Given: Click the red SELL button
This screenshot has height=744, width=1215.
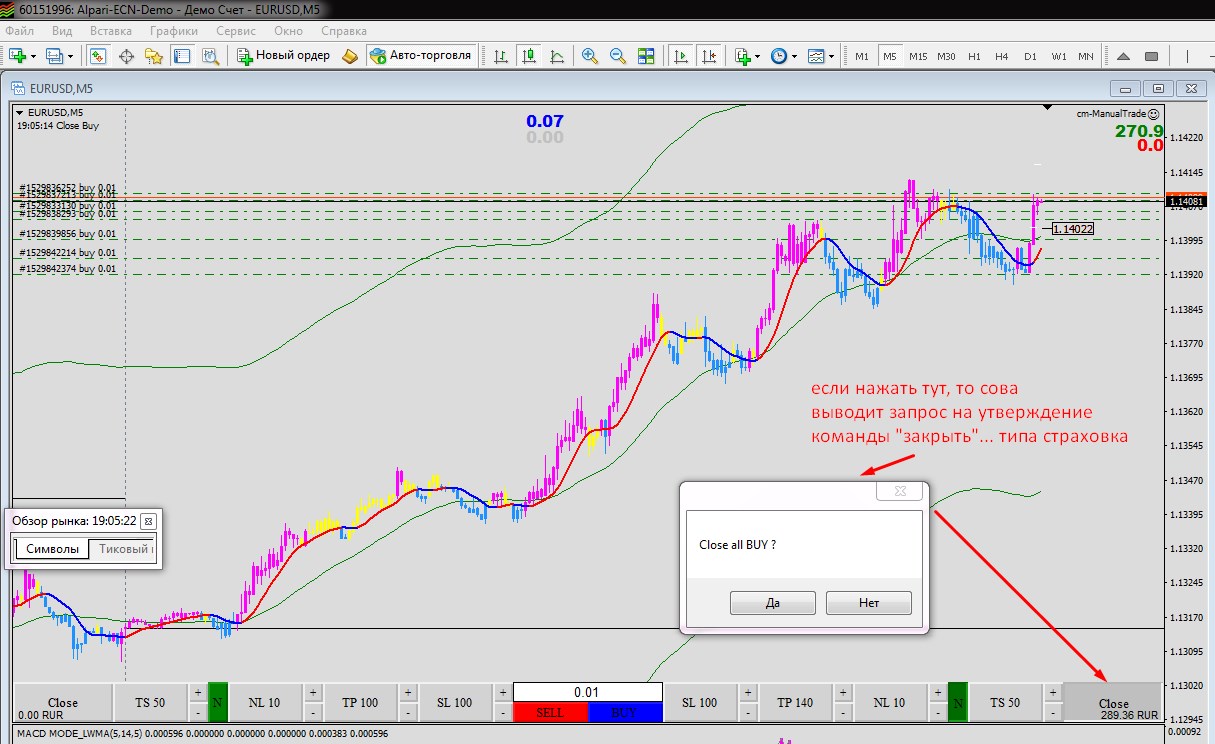Looking at the screenshot, I should click(x=550, y=712).
